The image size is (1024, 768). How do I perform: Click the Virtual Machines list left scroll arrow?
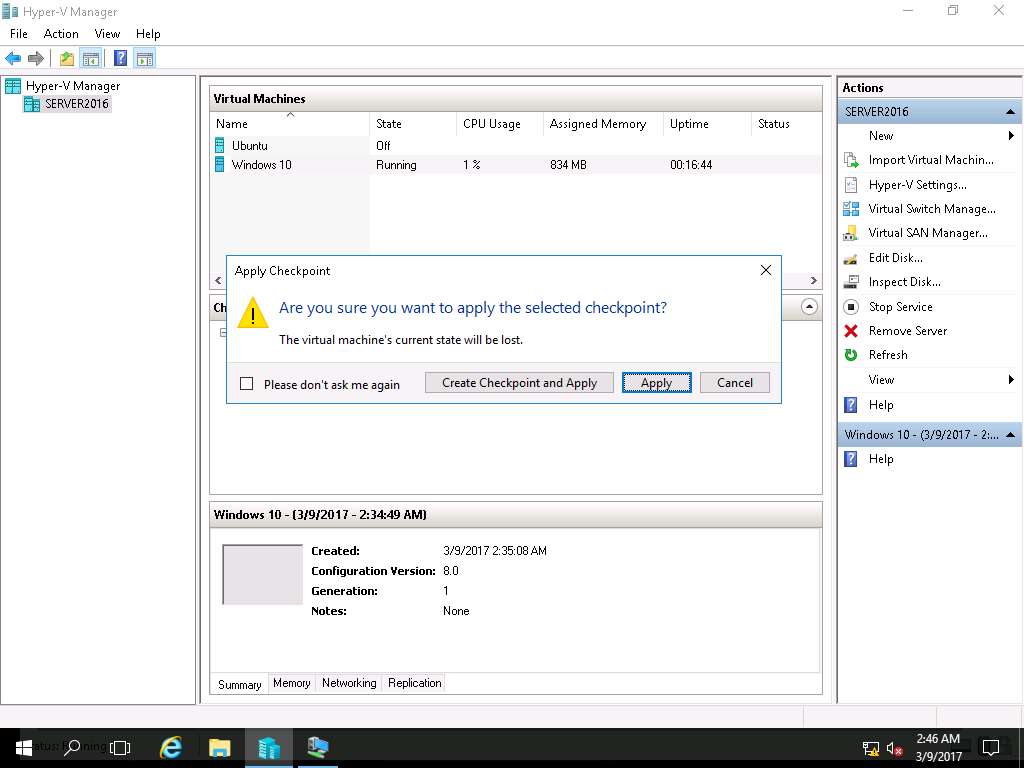click(x=218, y=281)
